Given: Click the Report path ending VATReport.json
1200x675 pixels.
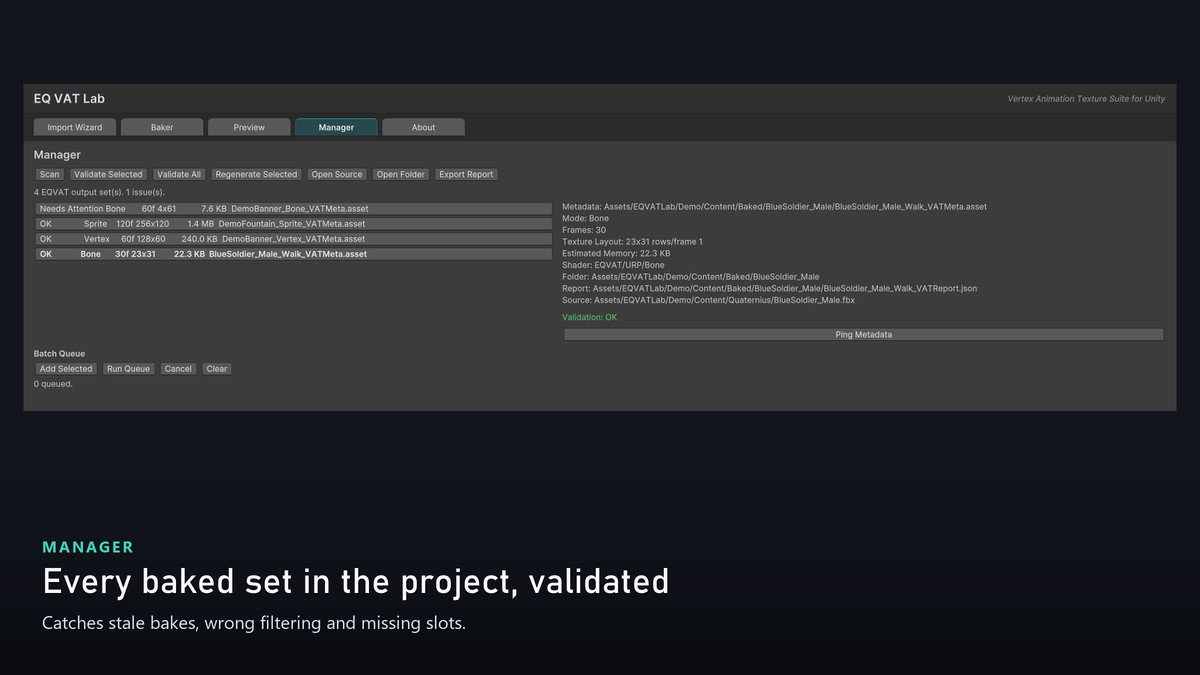Looking at the screenshot, I should tap(769, 288).
